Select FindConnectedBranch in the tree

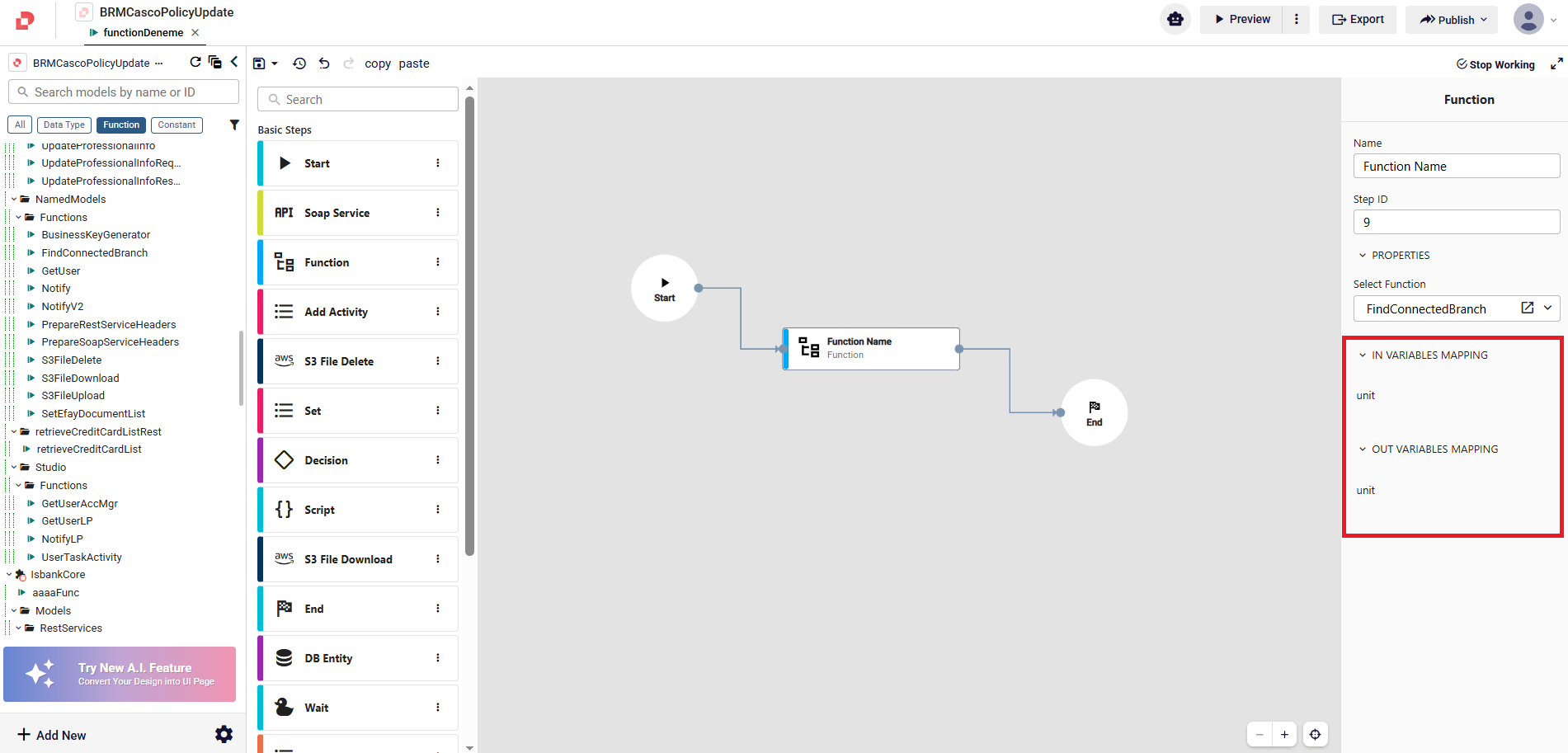[95, 252]
